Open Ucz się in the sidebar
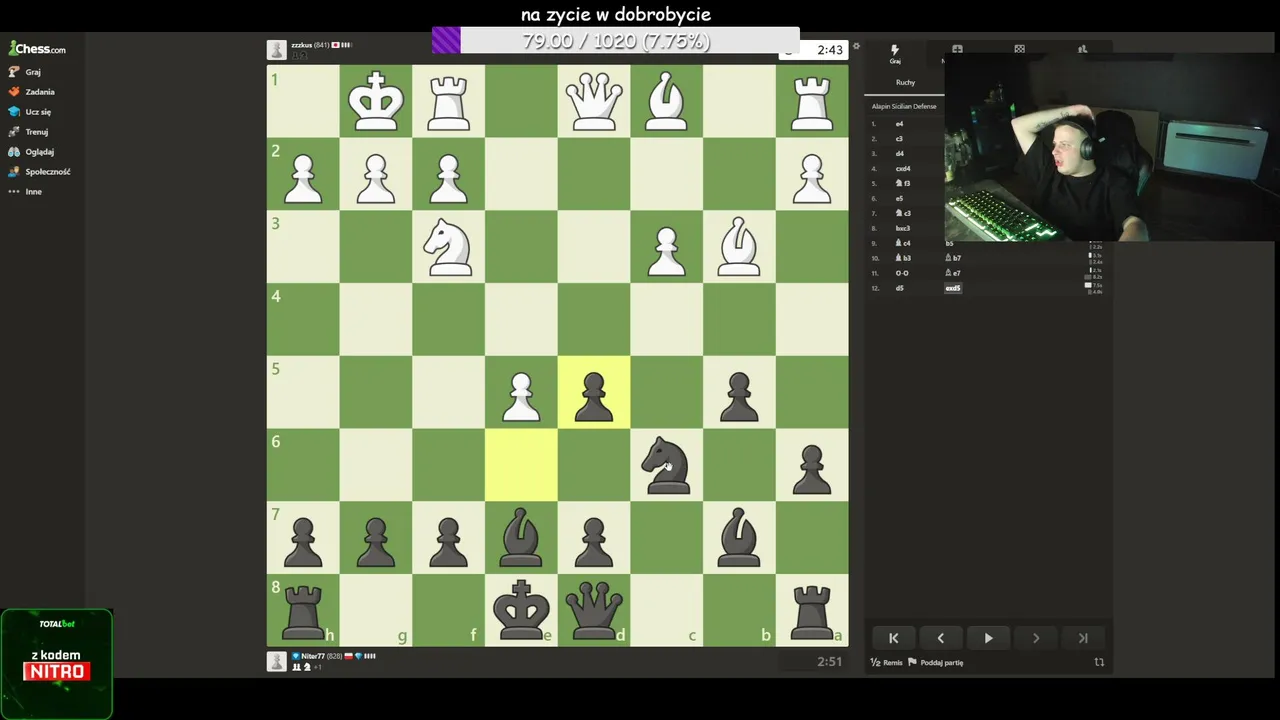The height and width of the screenshot is (720, 1280). point(29,112)
